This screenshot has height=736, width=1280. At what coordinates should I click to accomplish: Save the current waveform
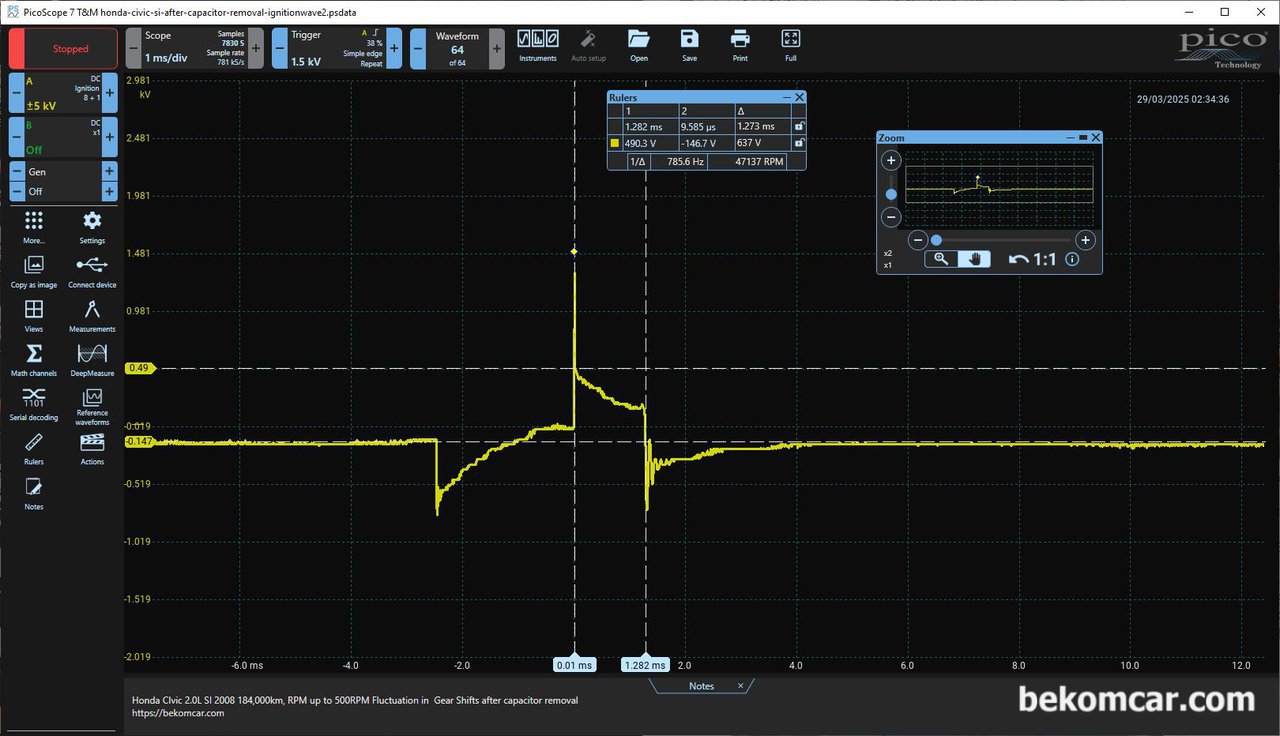689,46
